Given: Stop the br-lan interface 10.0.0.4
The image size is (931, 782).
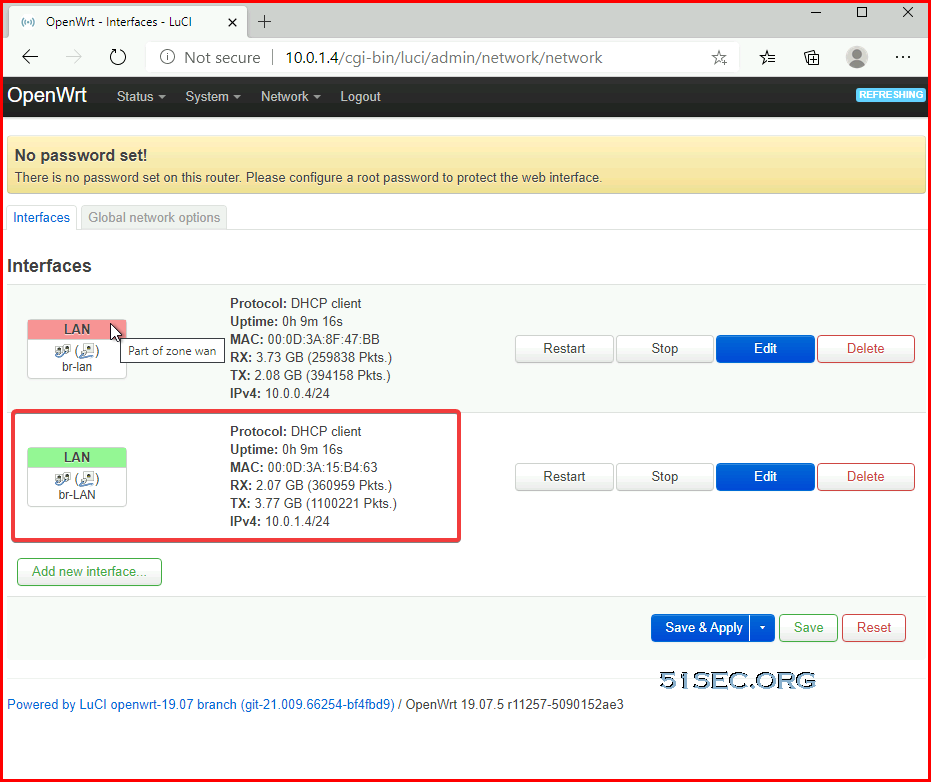Looking at the screenshot, I should (664, 349).
